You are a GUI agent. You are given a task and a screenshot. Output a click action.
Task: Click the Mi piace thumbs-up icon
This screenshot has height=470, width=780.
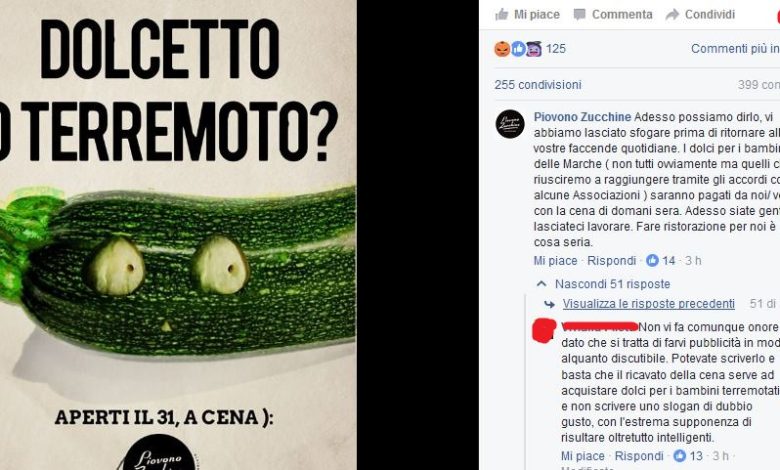point(501,14)
